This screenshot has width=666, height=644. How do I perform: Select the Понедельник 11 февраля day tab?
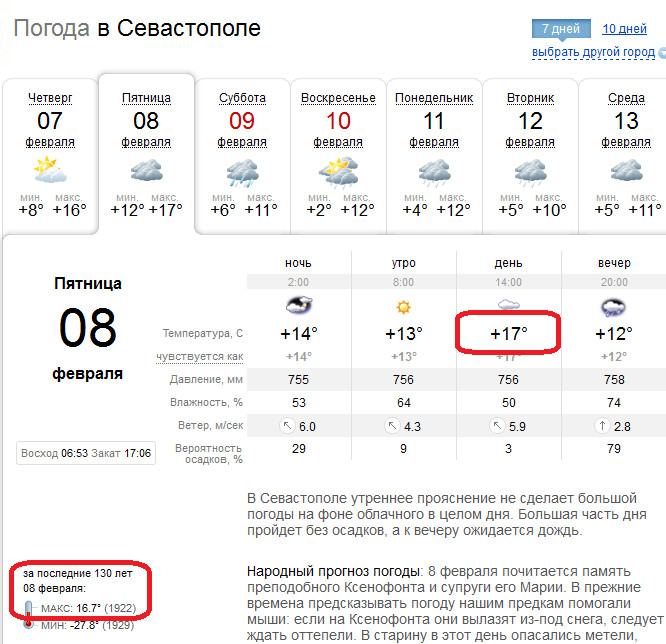434,156
